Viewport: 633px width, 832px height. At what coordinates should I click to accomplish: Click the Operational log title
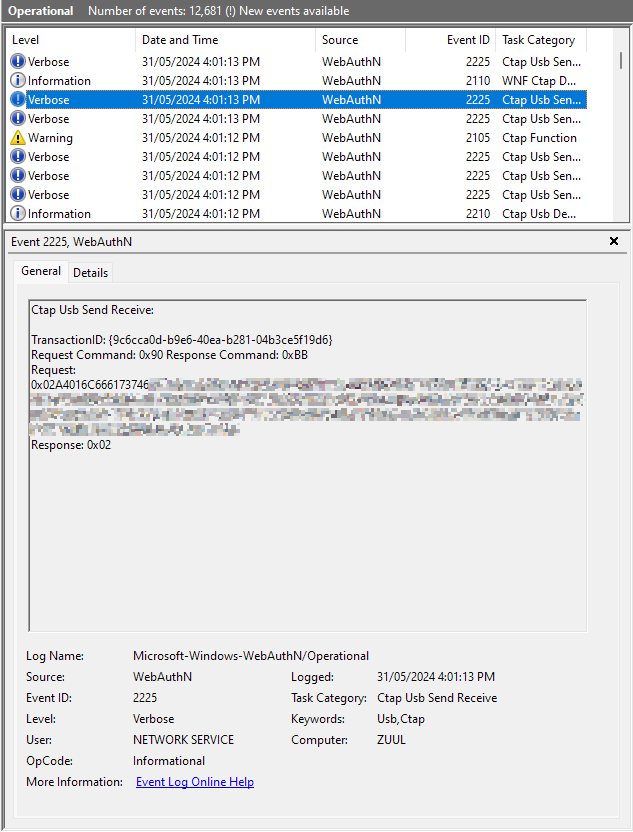click(x=40, y=11)
